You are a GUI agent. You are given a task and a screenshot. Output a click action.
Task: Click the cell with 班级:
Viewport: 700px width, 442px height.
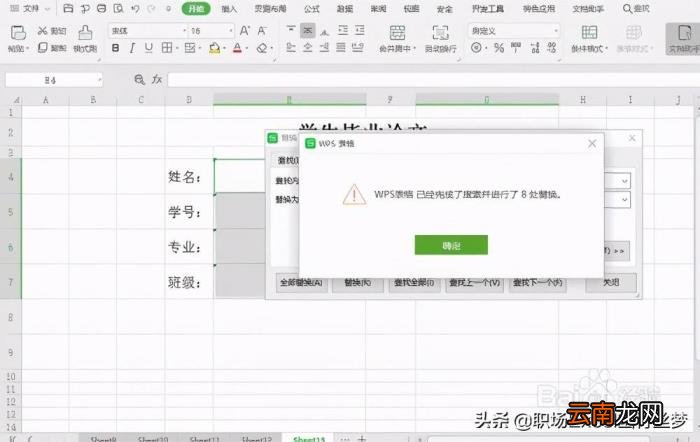[189, 282]
